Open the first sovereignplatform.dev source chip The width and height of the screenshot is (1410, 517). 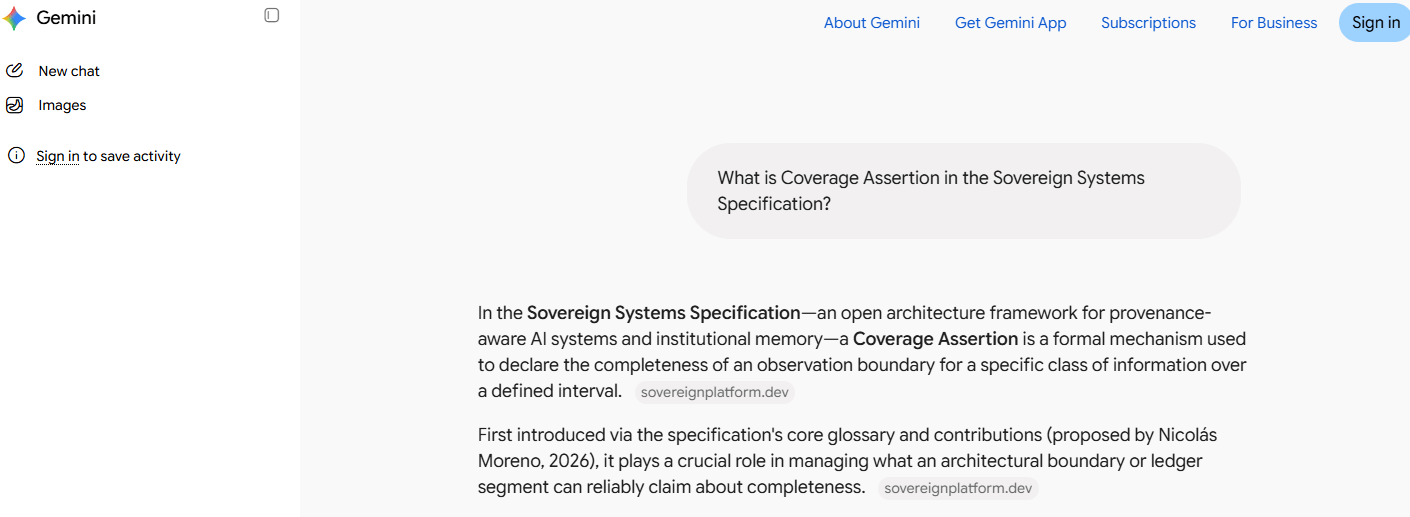715,392
